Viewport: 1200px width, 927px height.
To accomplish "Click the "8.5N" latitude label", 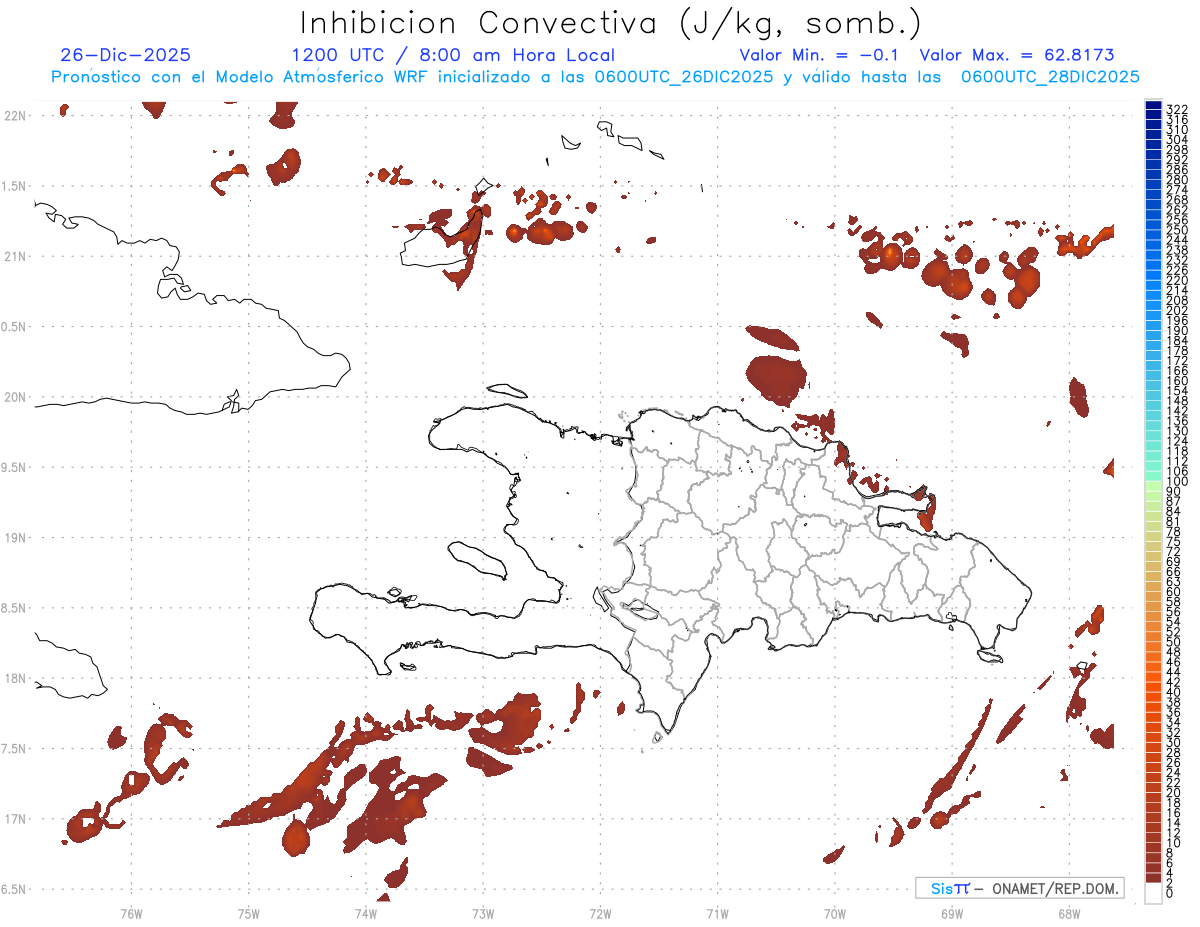I will point(14,608).
